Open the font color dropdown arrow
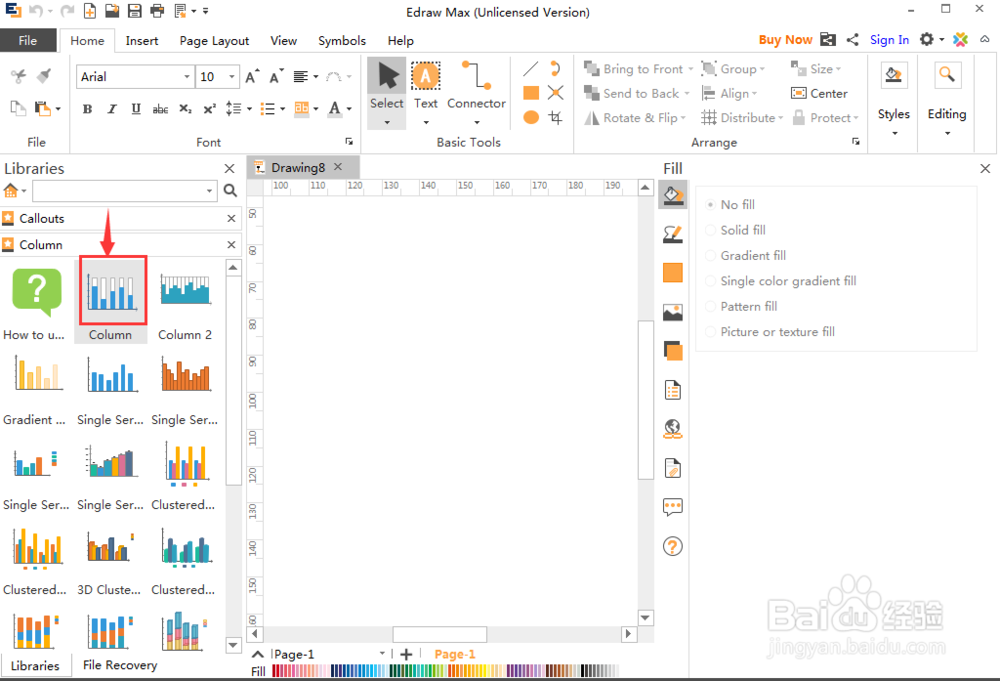Viewport: 1000px width, 681px height. point(349,109)
